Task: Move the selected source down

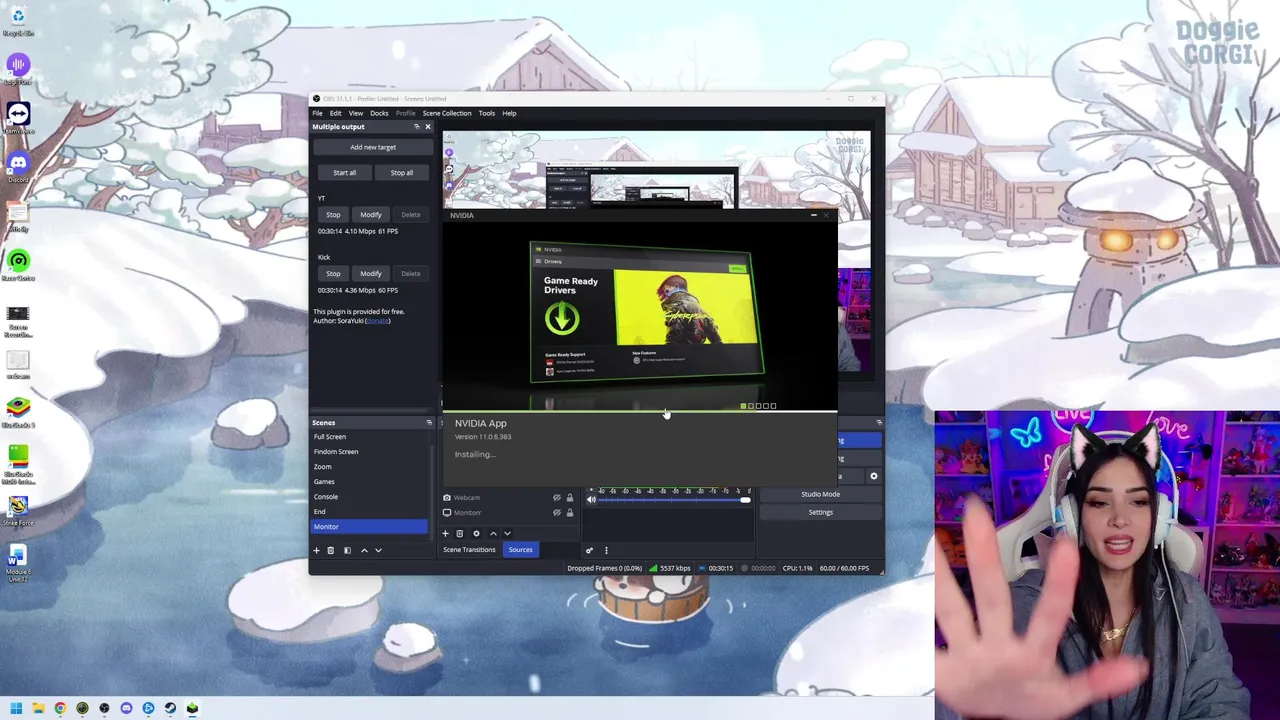Action: tap(507, 533)
